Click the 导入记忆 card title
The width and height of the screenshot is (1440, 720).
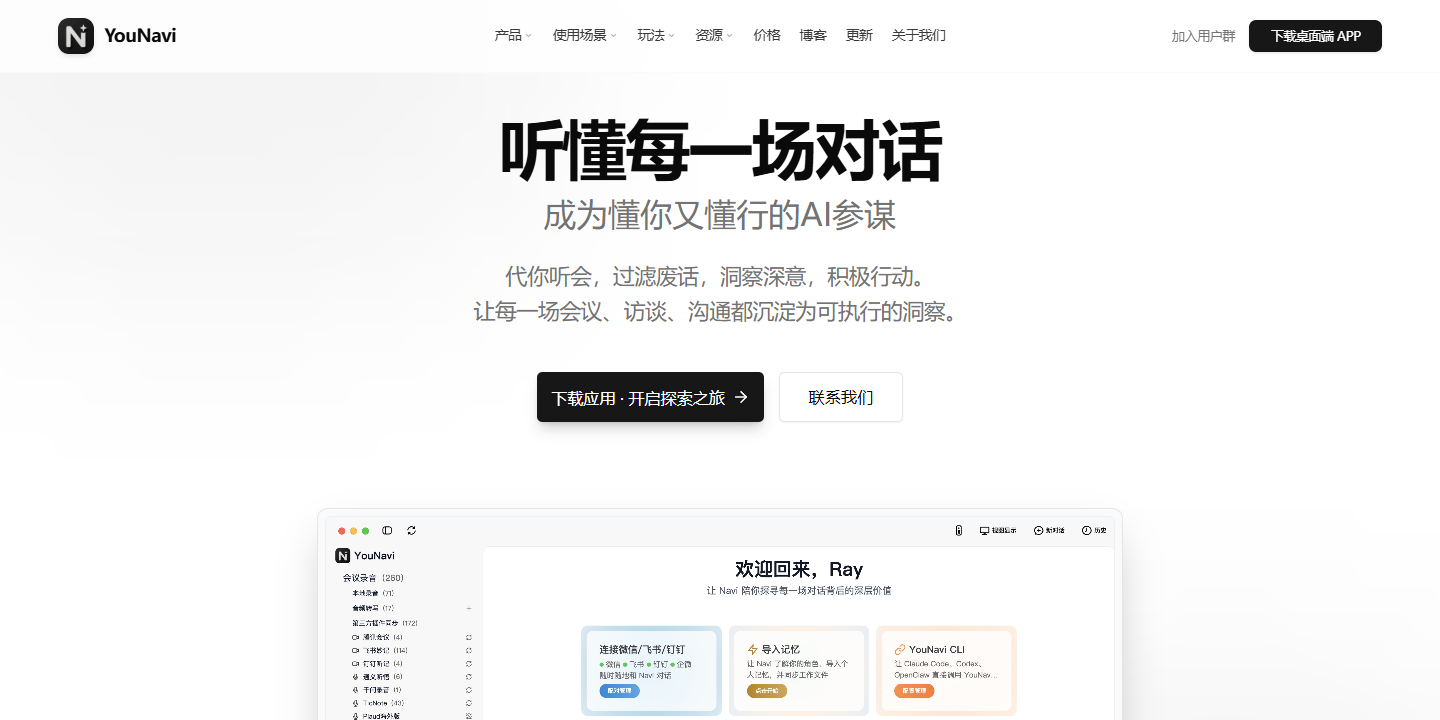coord(781,649)
